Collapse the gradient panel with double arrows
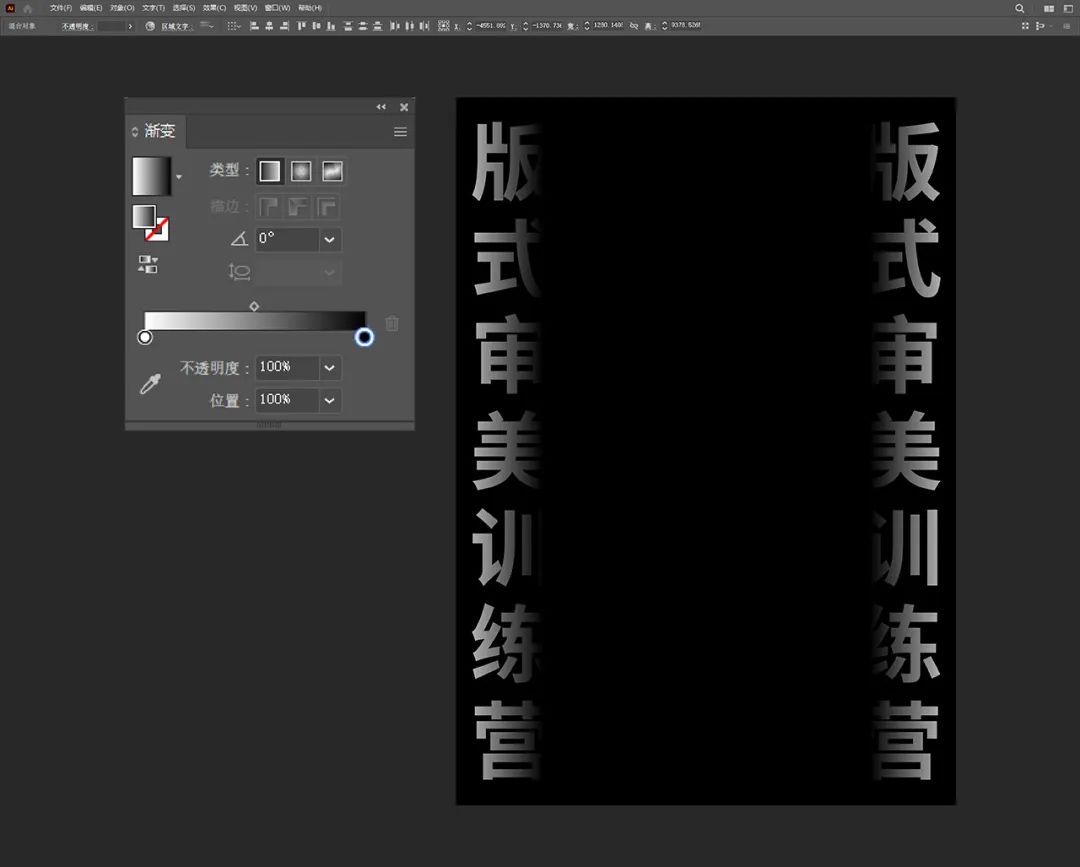Viewport: 1080px width, 867px height. click(x=381, y=107)
